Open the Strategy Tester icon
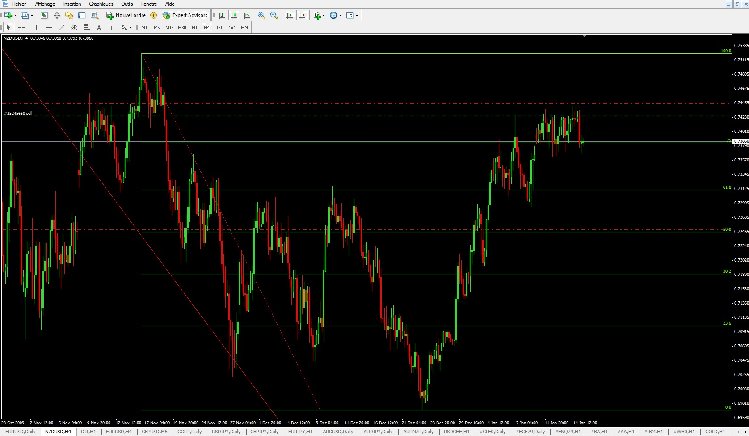Image resolution: width=749 pixels, height=436 pixels. click(x=95, y=15)
